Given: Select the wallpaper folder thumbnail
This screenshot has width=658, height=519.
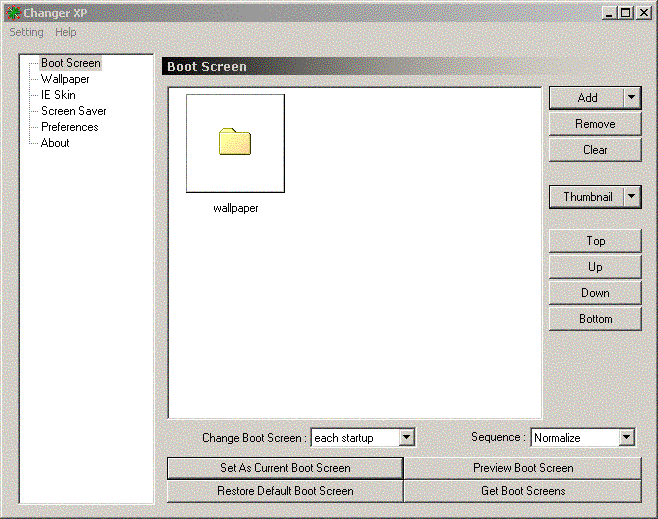Looking at the screenshot, I should 235,143.
